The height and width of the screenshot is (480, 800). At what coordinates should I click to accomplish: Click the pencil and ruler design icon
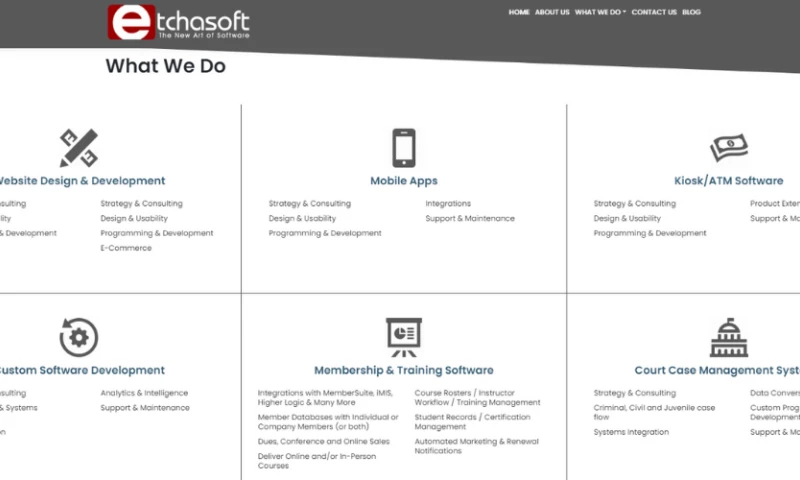coord(78,148)
